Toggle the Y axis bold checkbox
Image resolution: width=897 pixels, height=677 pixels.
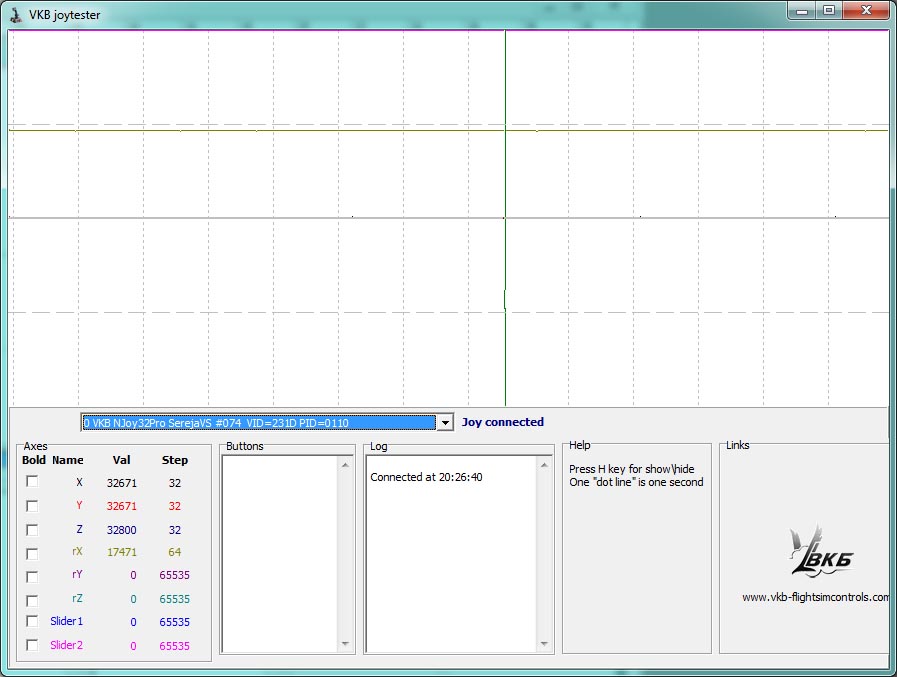coord(32,506)
